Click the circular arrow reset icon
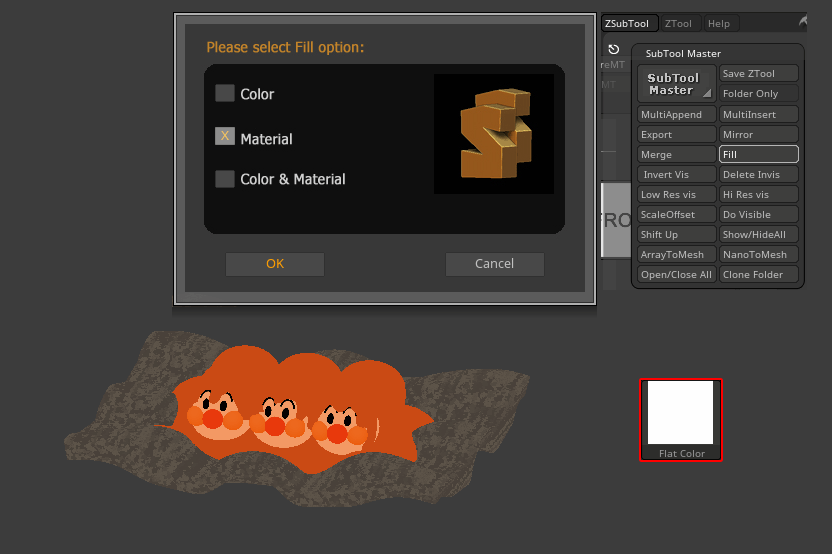 tap(613, 49)
